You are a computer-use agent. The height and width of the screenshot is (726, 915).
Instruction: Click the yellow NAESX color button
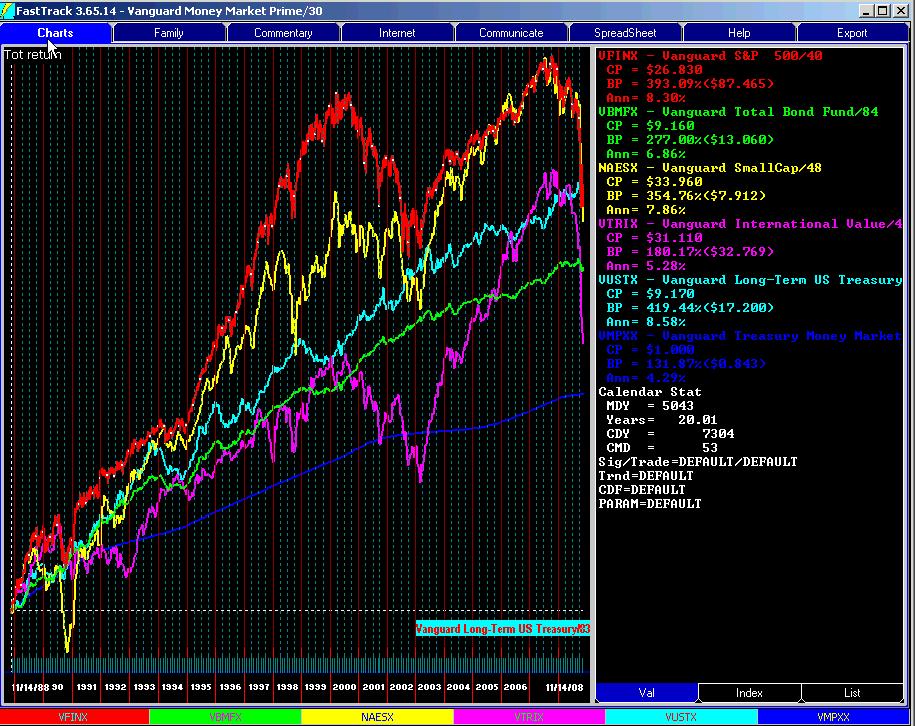tap(378, 717)
